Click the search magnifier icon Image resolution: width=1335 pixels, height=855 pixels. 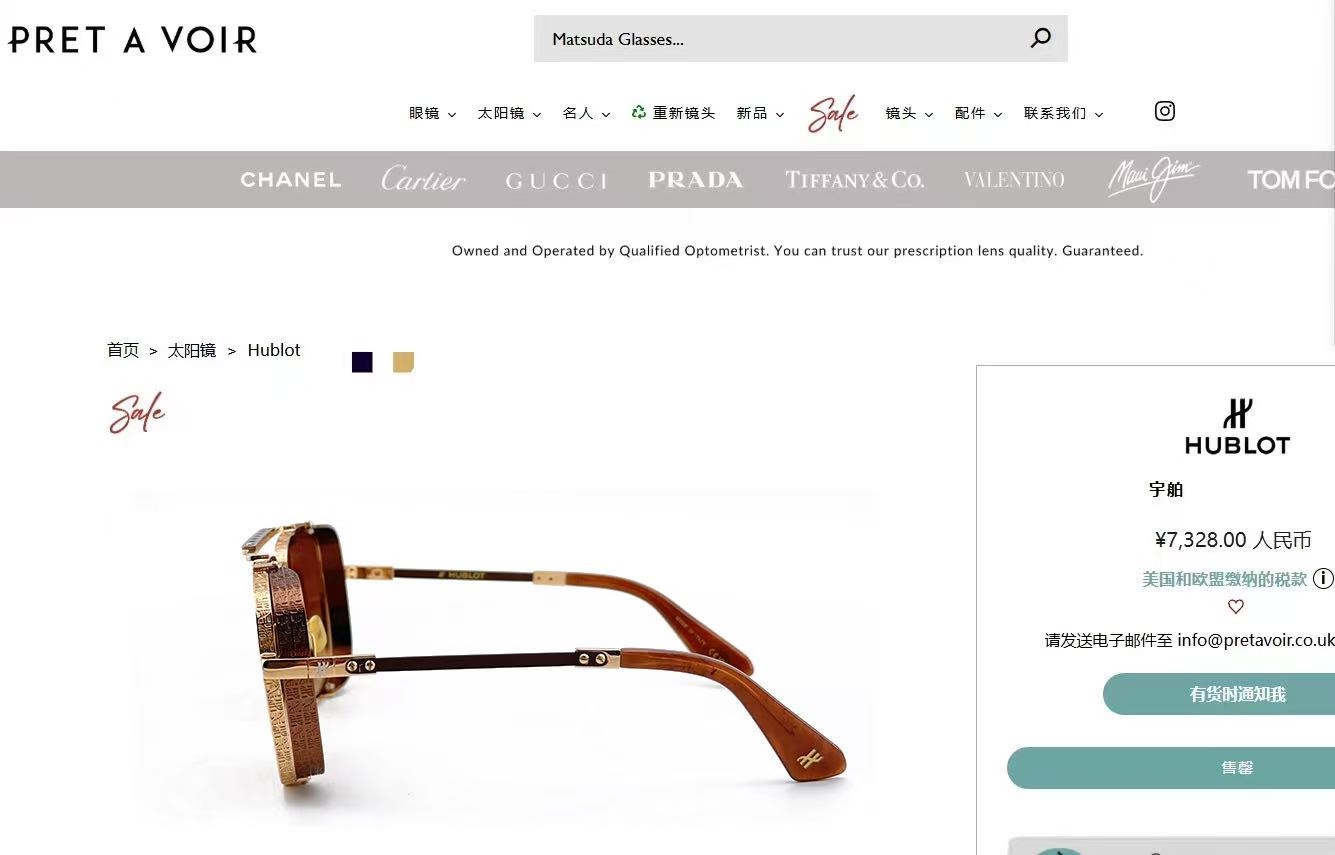(1041, 38)
